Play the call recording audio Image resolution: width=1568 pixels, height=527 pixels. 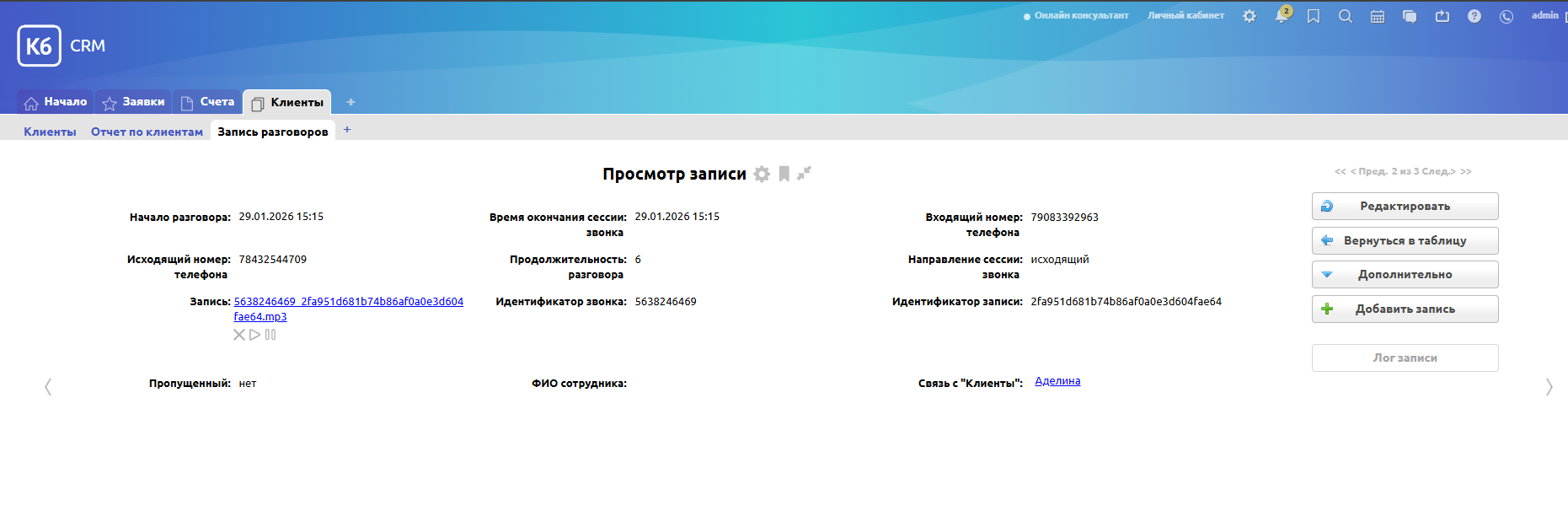[x=254, y=335]
